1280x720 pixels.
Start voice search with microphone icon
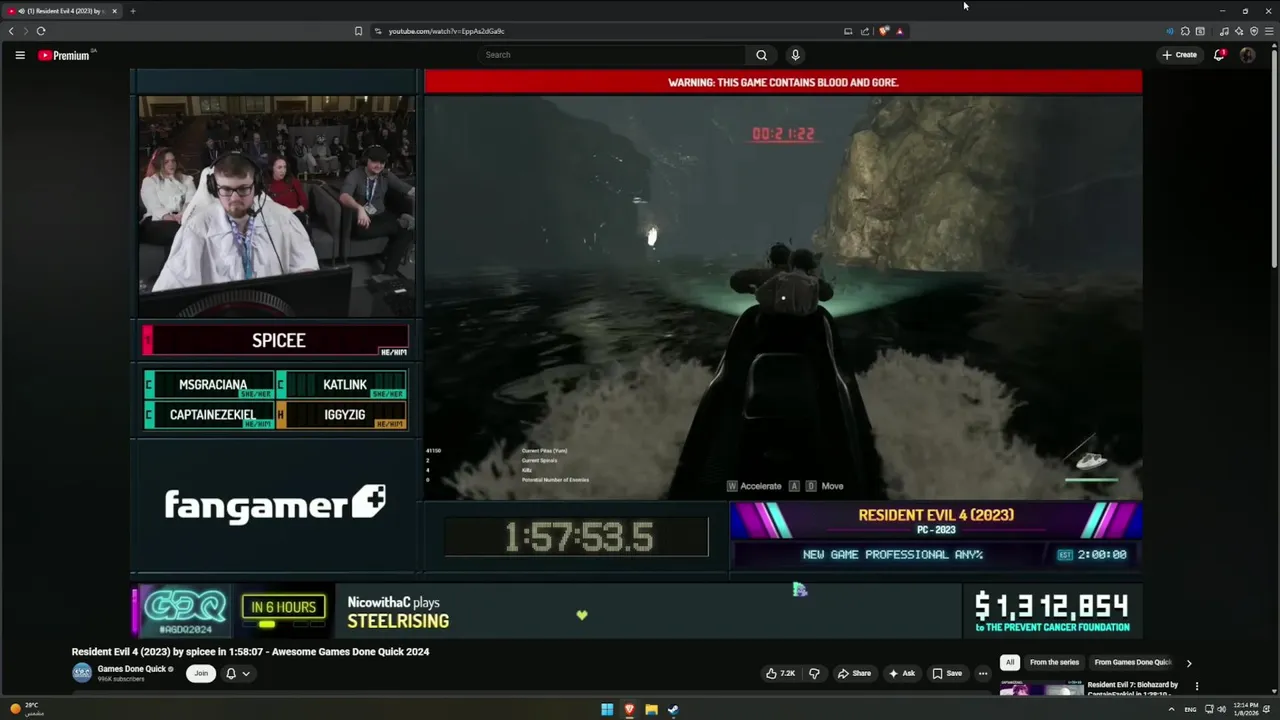(x=795, y=55)
